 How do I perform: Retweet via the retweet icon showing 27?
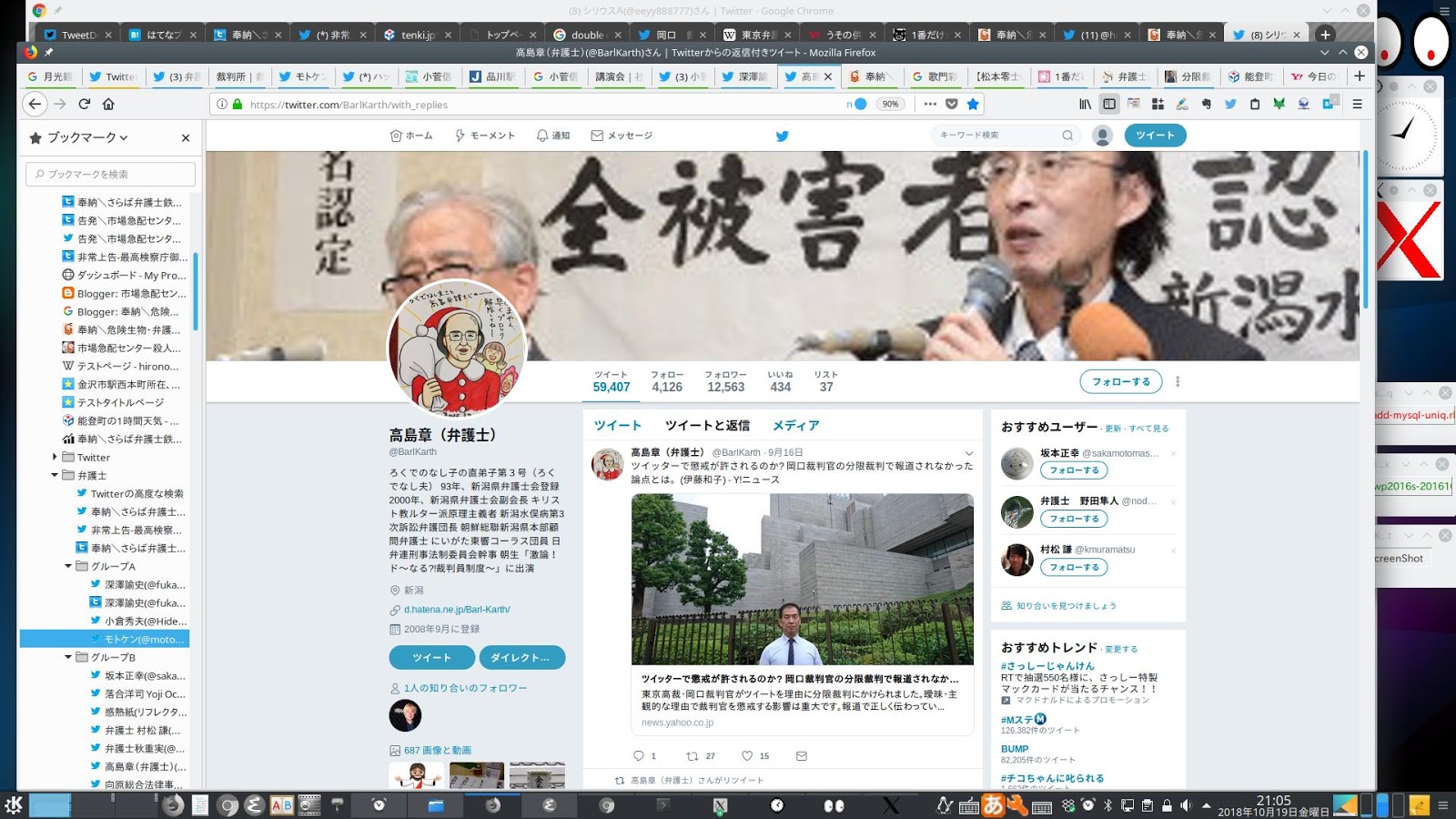[x=692, y=756]
